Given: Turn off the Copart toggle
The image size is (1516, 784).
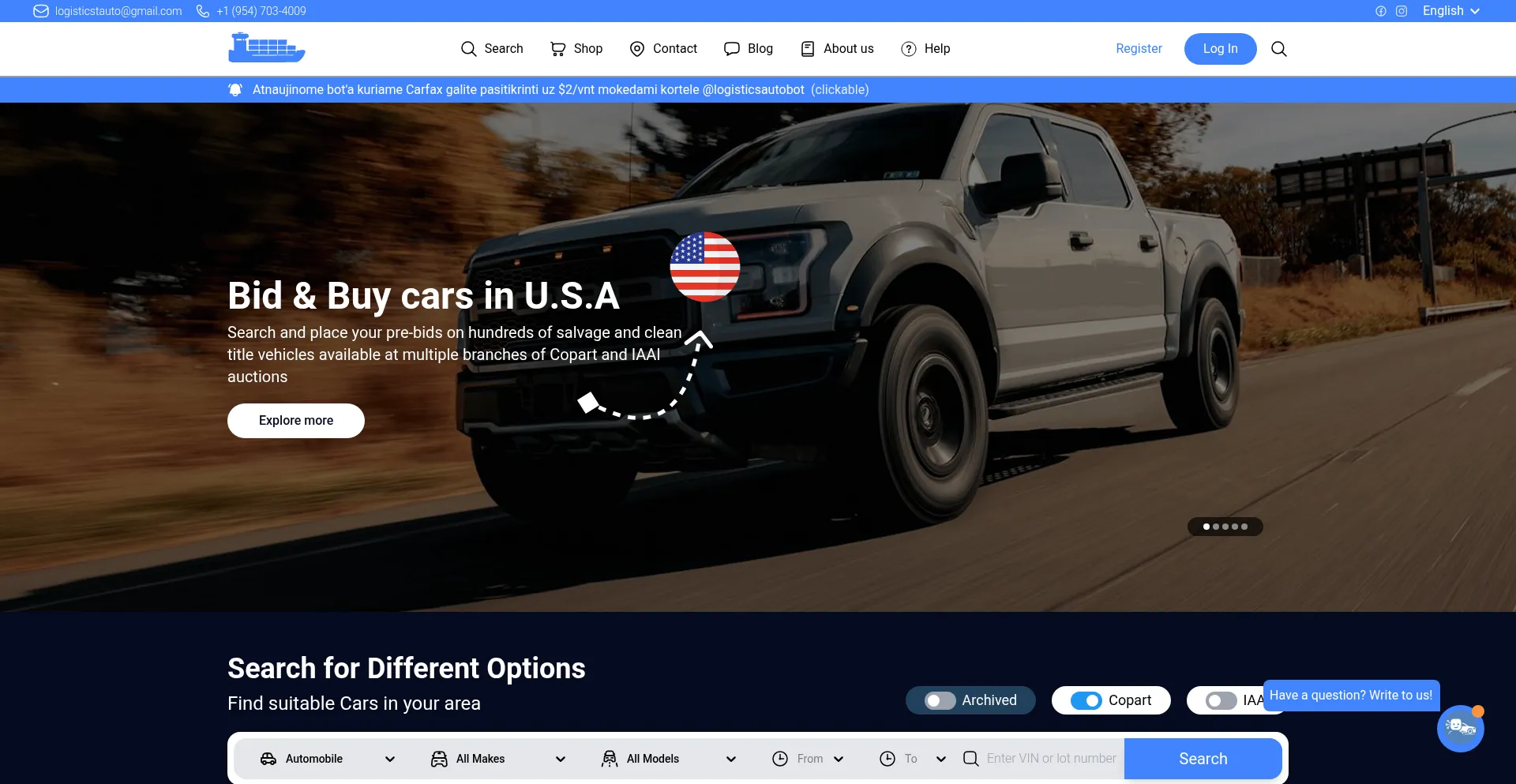Looking at the screenshot, I should coord(1086,700).
